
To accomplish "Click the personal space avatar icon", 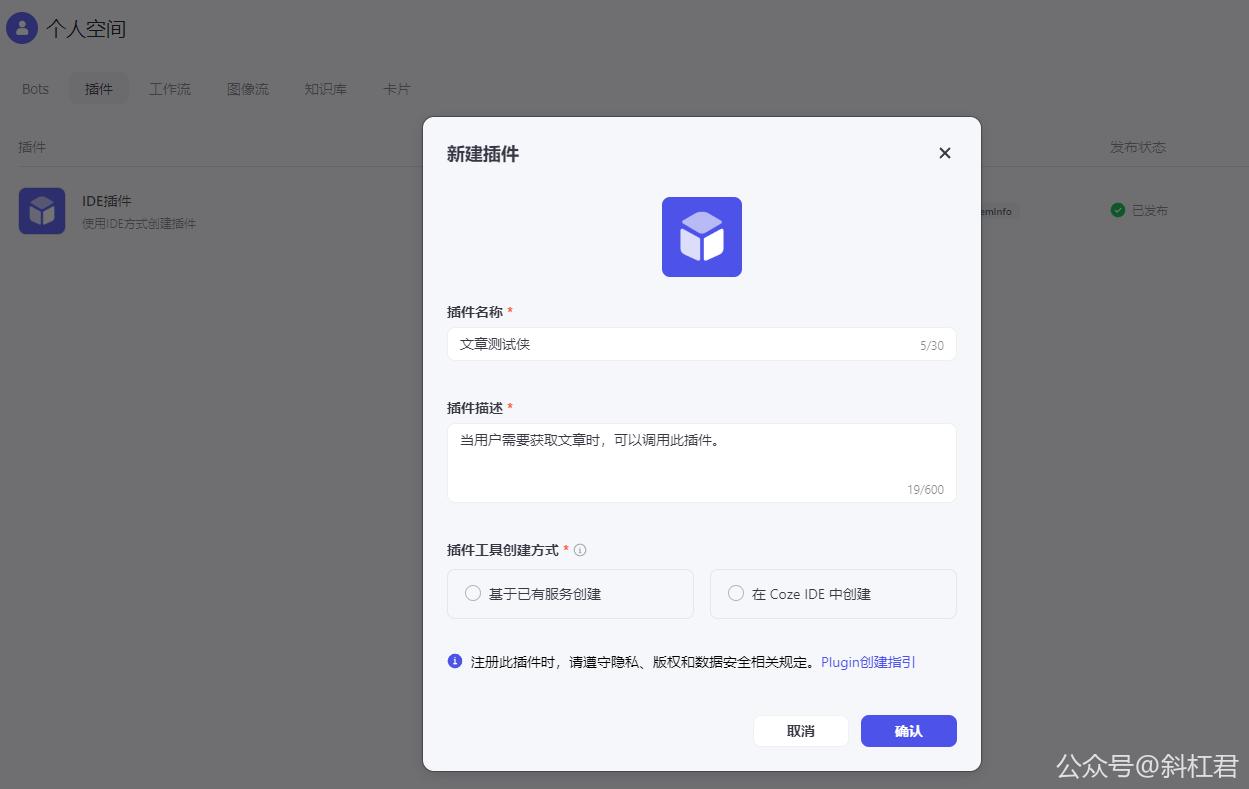I will pos(22,28).
